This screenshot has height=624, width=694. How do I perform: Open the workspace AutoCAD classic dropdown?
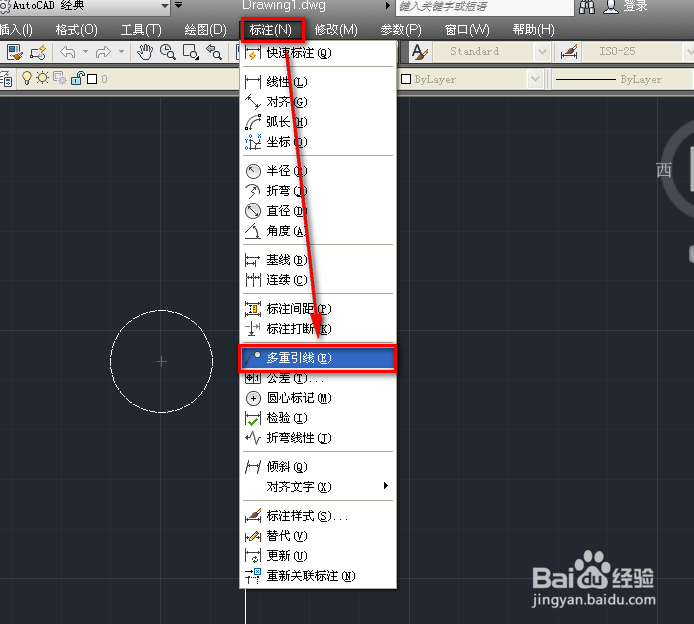point(165,6)
